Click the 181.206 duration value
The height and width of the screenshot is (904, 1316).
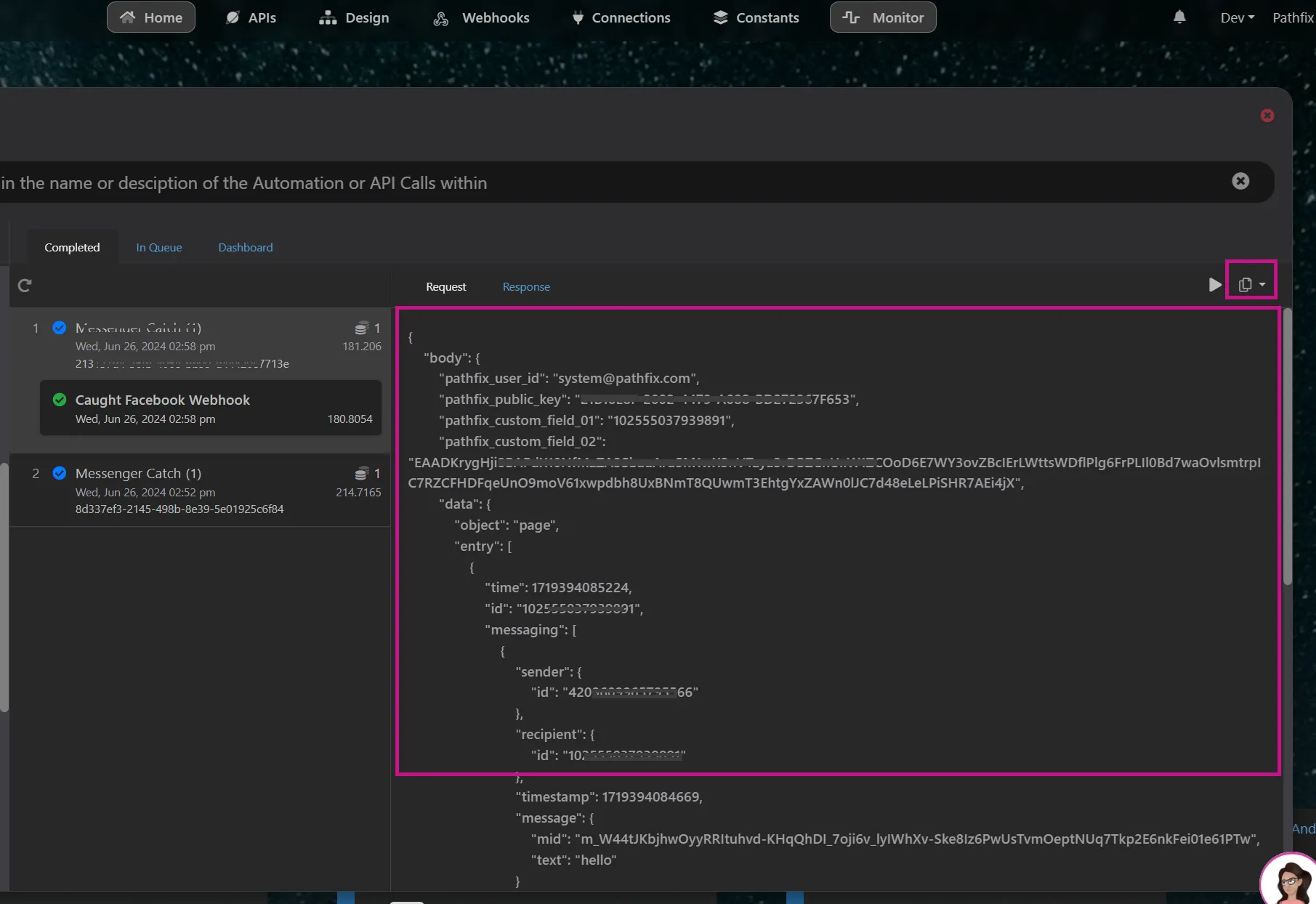362,346
